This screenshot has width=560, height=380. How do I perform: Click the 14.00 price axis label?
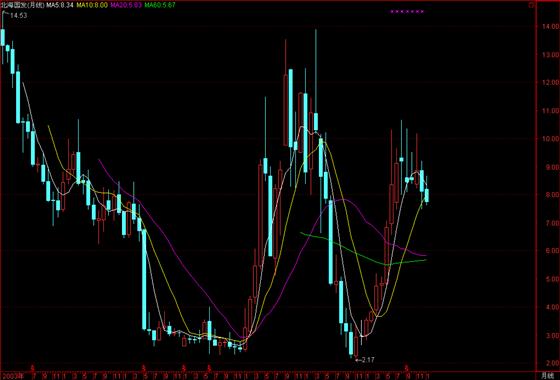point(550,26)
